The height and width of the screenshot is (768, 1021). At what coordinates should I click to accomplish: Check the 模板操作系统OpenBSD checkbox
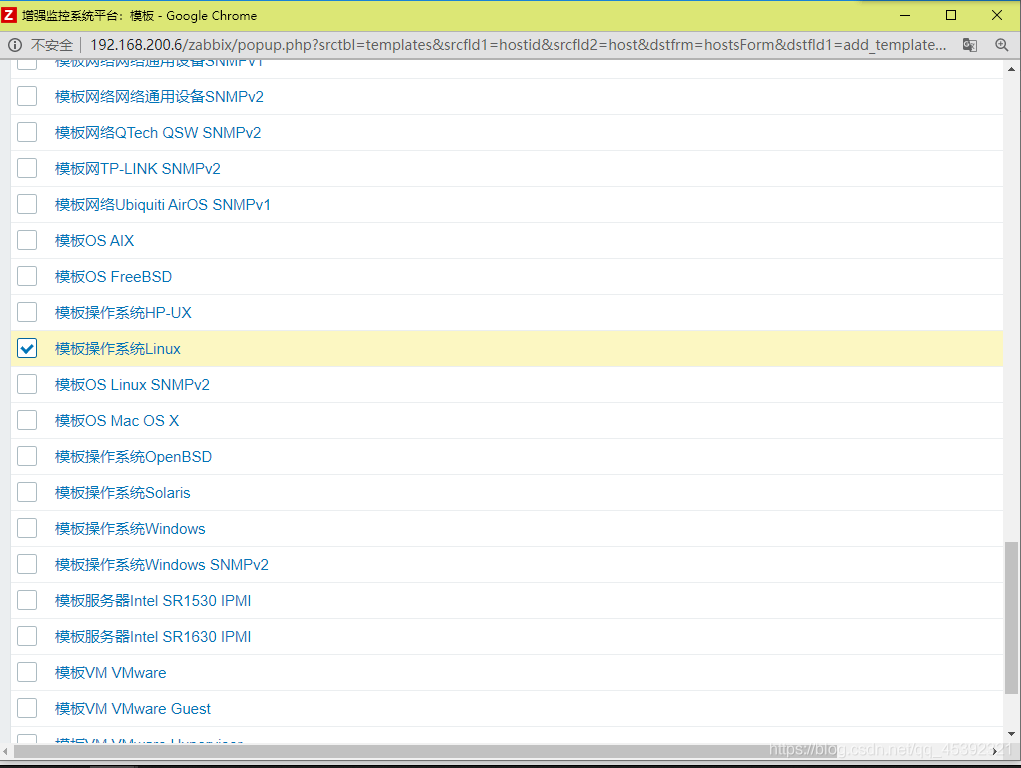click(27, 457)
